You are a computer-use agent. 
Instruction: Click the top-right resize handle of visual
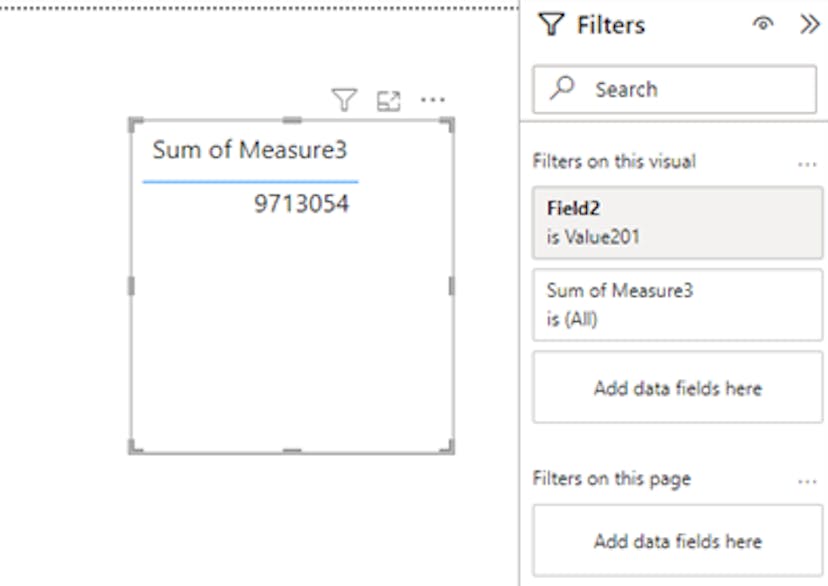point(447,125)
